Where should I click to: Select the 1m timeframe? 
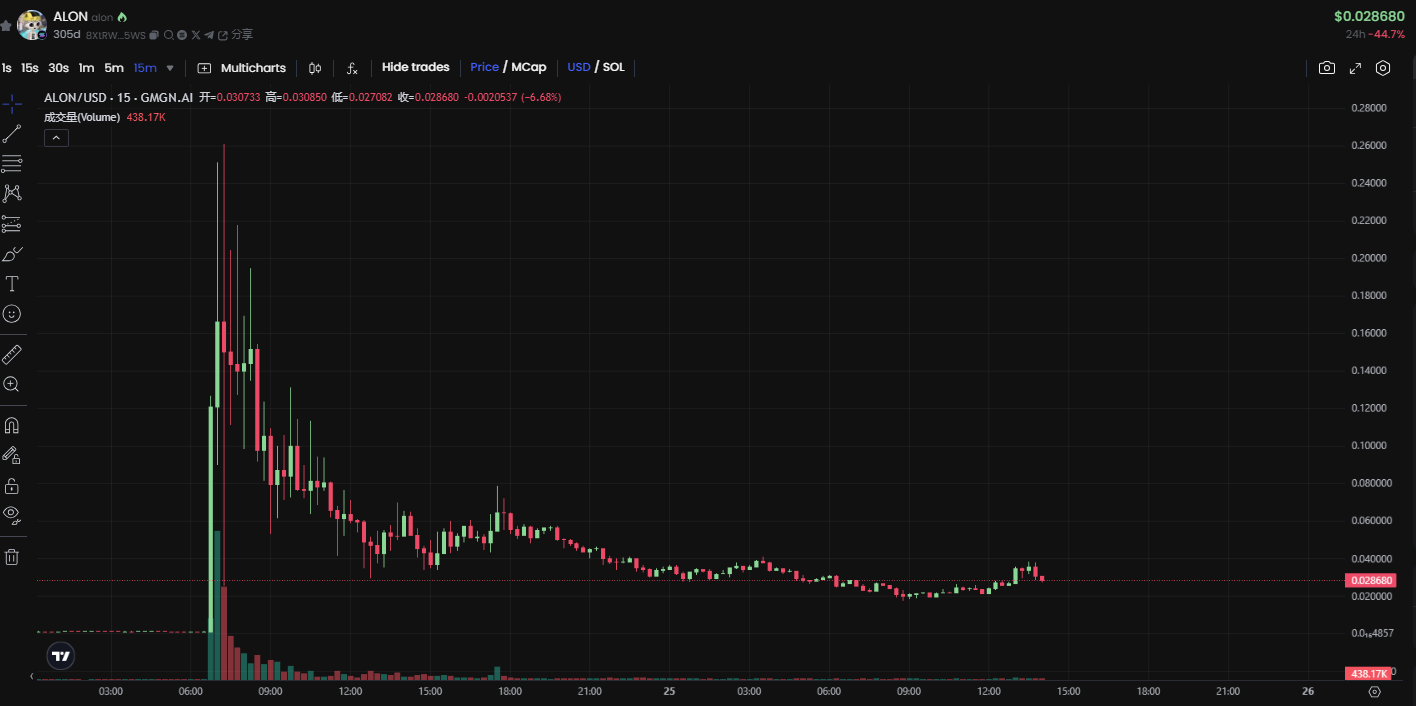pos(86,68)
